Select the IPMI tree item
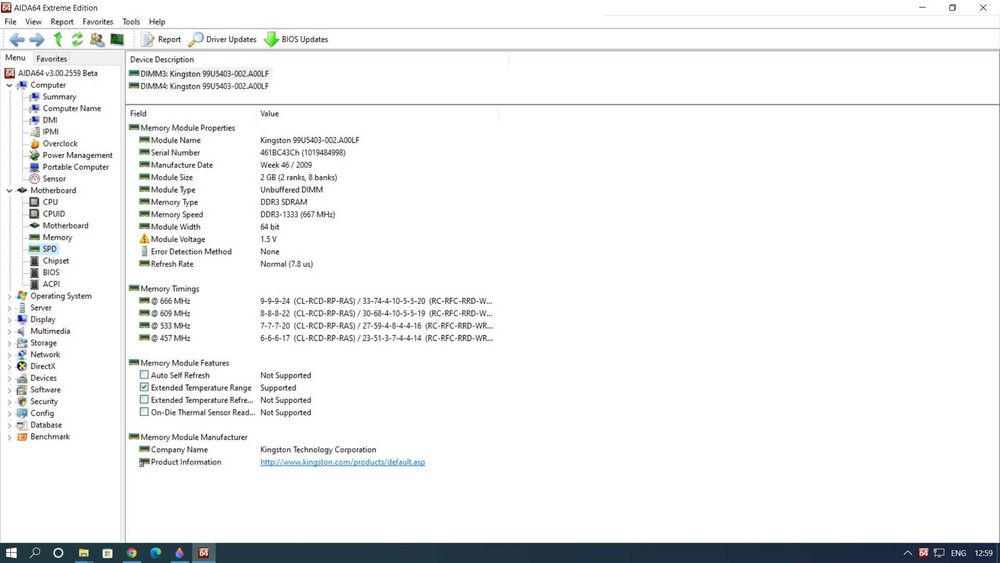This screenshot has width=1000, height=563. 50,132
